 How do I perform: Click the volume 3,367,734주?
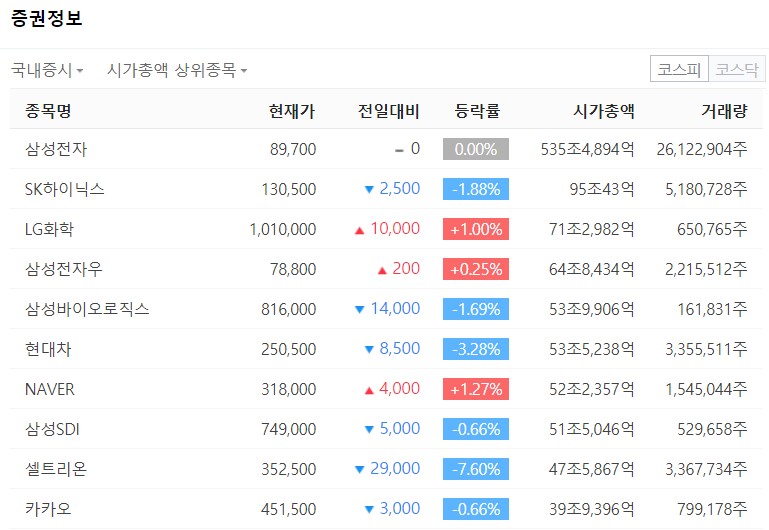pos(706,469)
